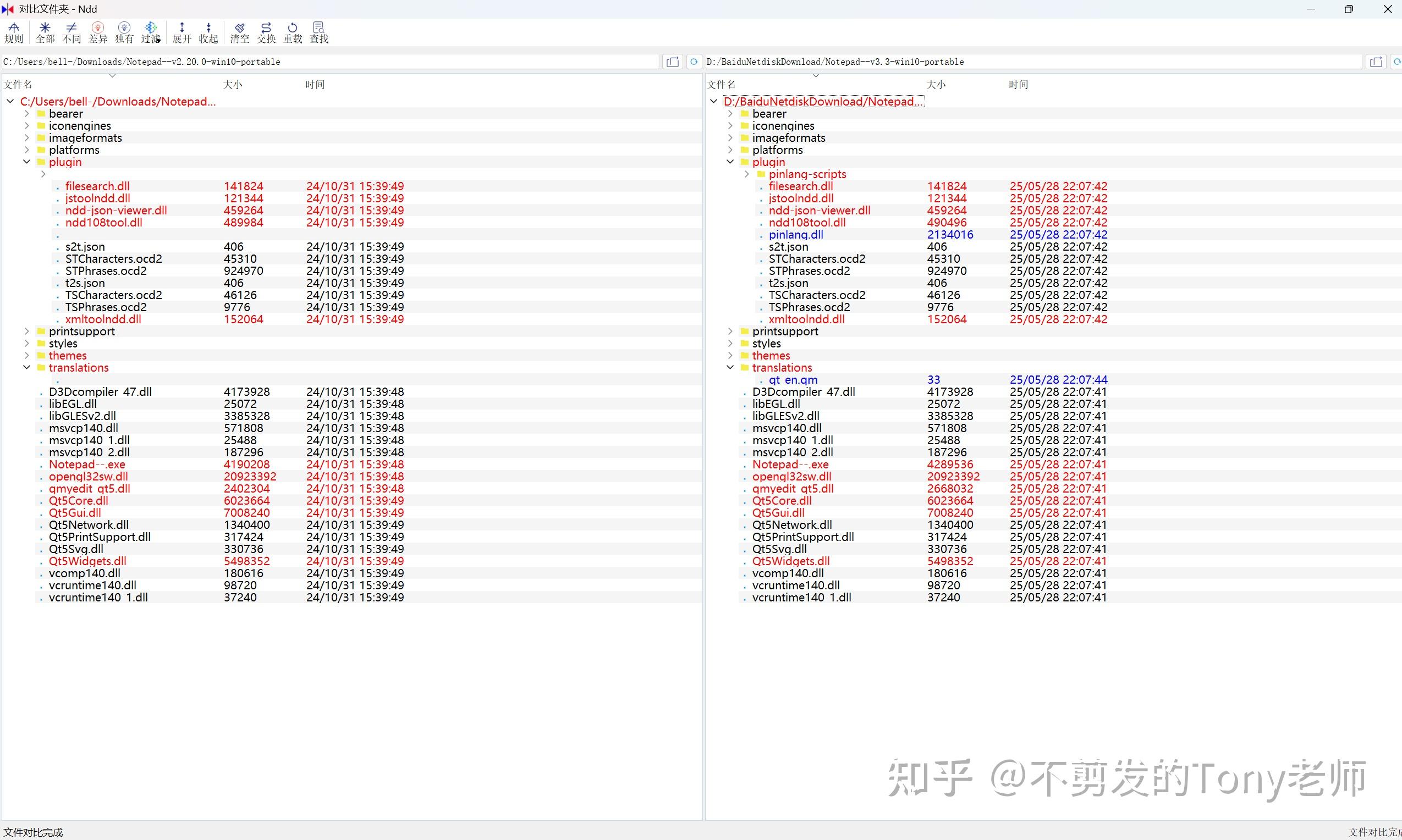Sort left pane by 文件名 column
This screenshot has height=840, width=1402.
tap(18, 84)
